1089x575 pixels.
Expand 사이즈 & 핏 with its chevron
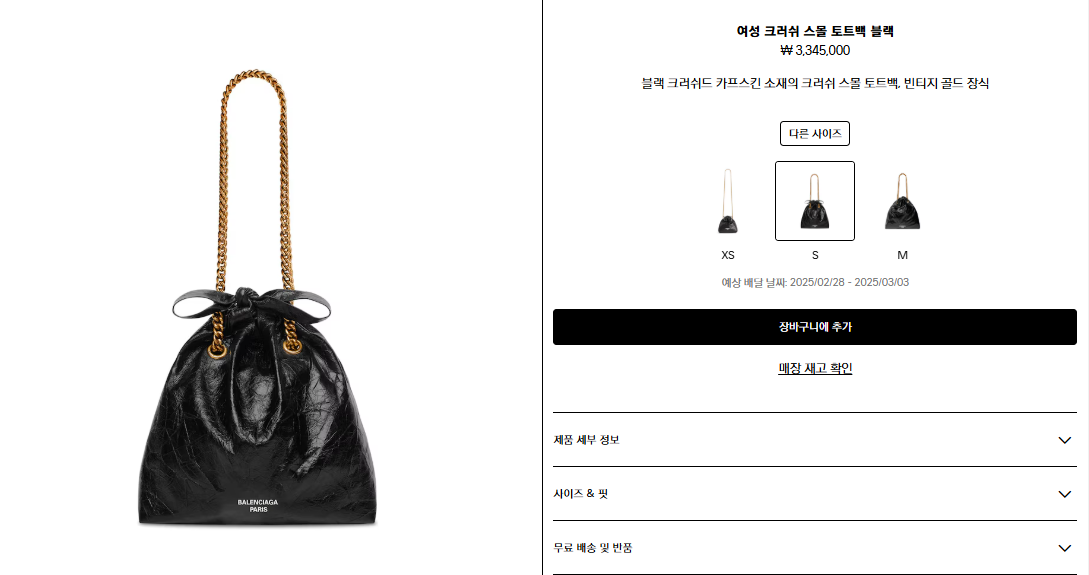point(1064,494)
